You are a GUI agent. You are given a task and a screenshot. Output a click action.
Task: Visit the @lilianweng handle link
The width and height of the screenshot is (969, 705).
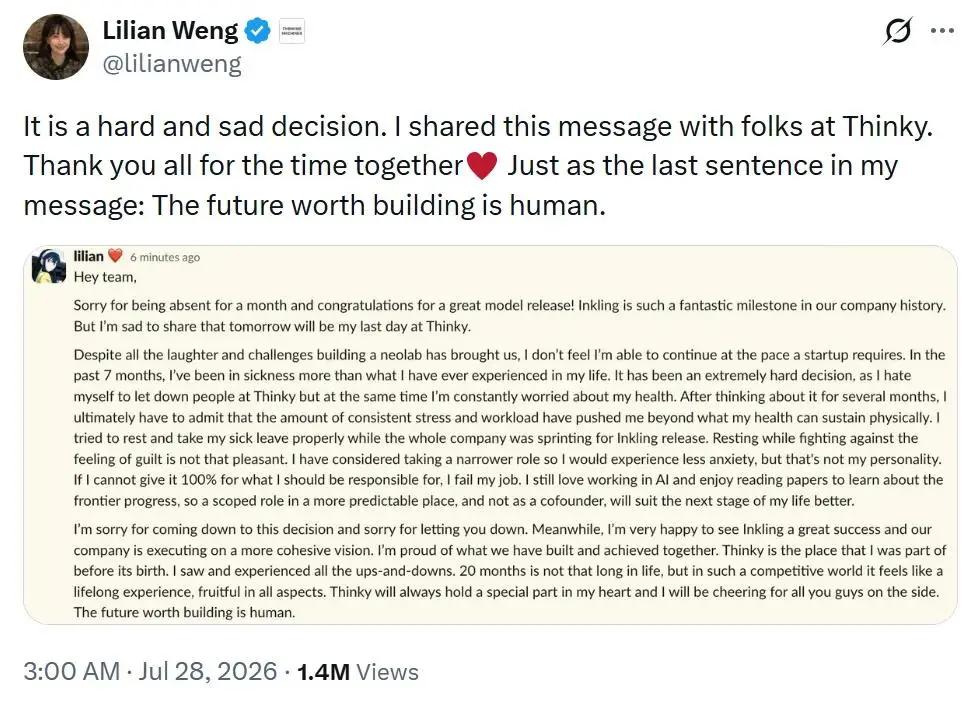point(172,64)
